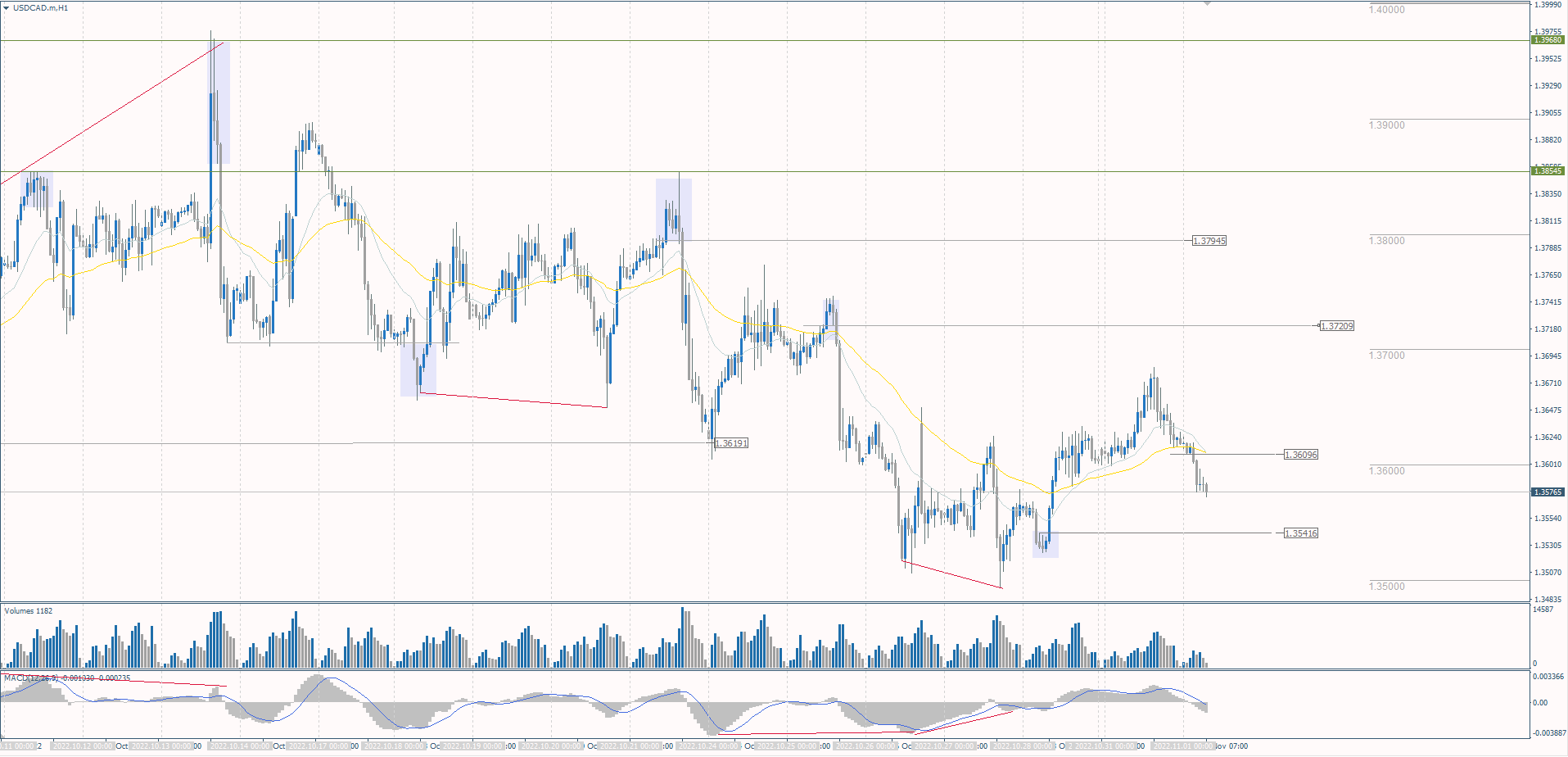This screenshot has width=1568, height=757.
Task: Select the 1.37945 price level label
Action: (1209, 241)
